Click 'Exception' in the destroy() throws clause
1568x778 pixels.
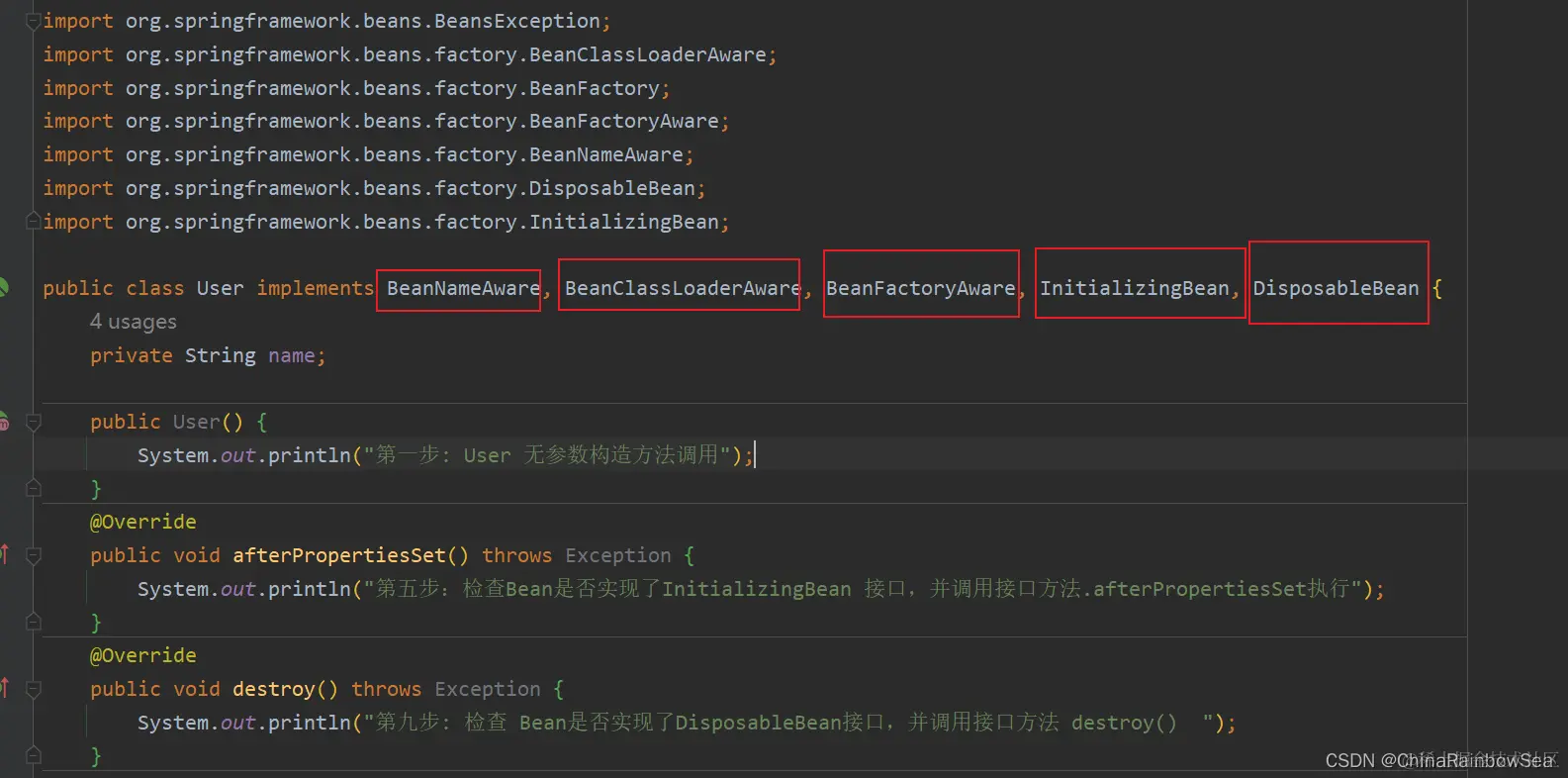(488, 689)
